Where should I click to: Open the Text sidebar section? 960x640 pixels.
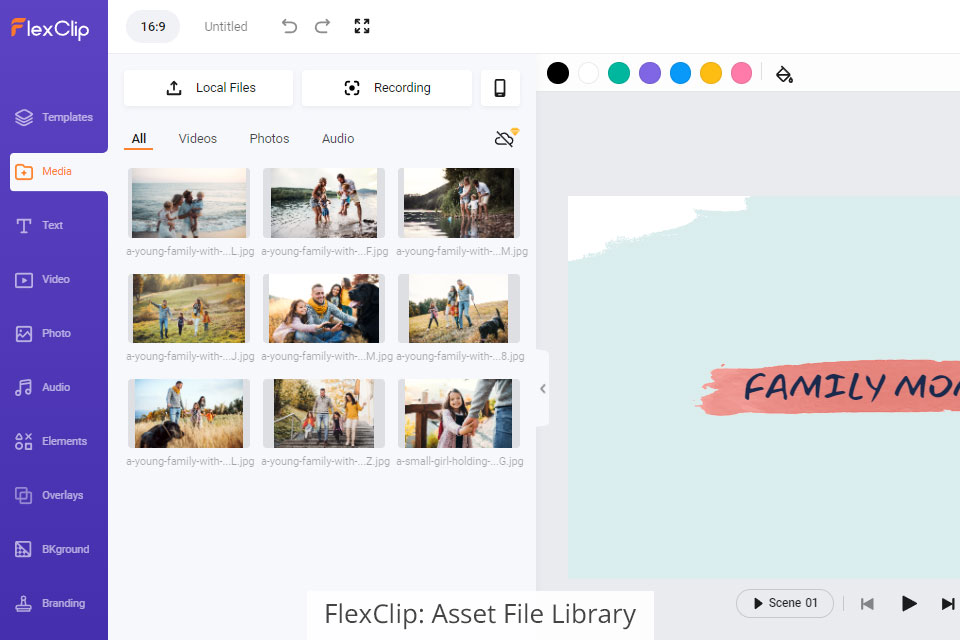(40, 225)
